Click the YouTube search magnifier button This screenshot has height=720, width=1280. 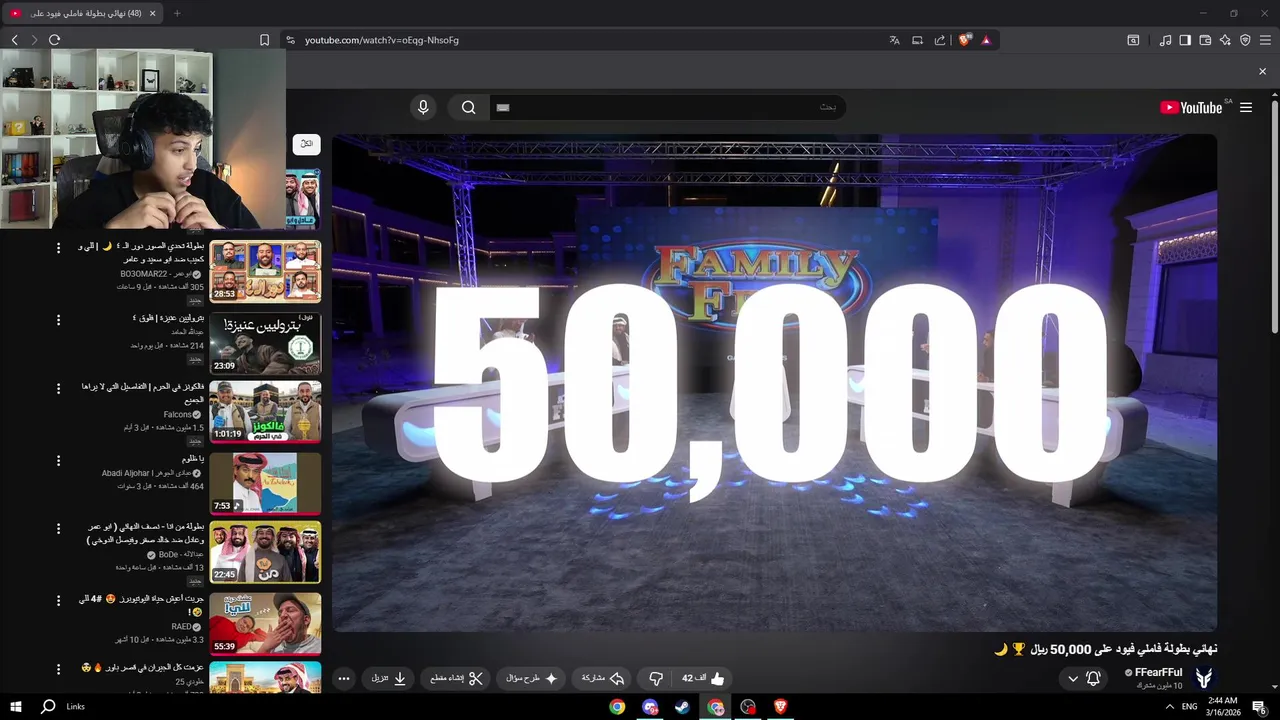click(x=468, y=107)
